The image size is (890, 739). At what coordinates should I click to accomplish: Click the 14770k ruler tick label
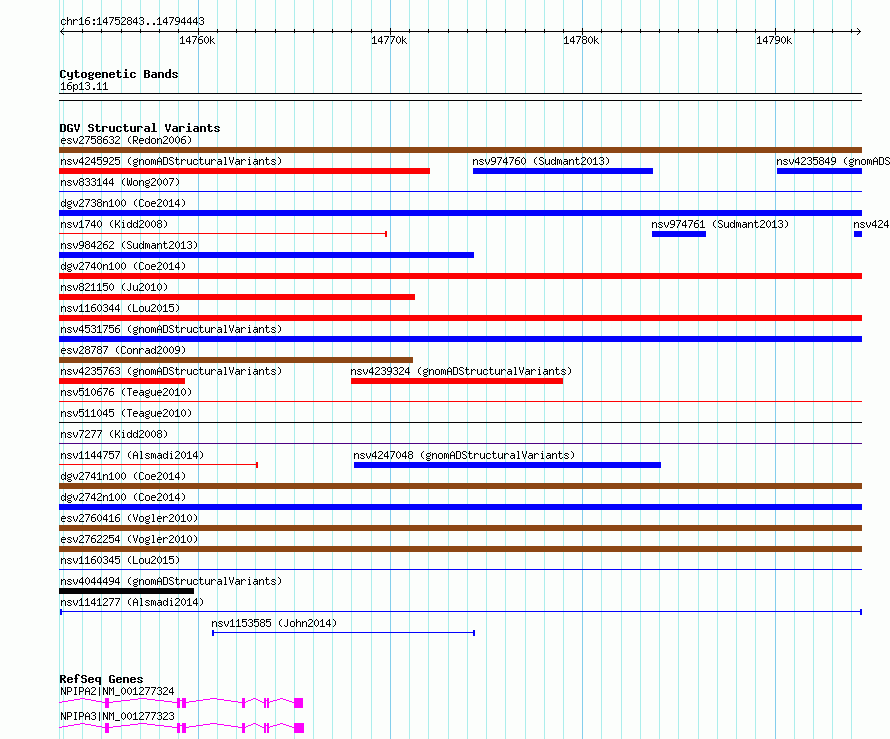389,40
